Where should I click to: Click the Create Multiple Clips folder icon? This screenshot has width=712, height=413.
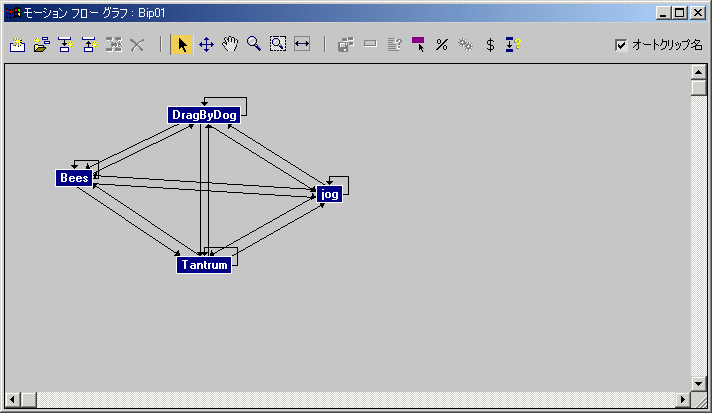click(41, 44)
